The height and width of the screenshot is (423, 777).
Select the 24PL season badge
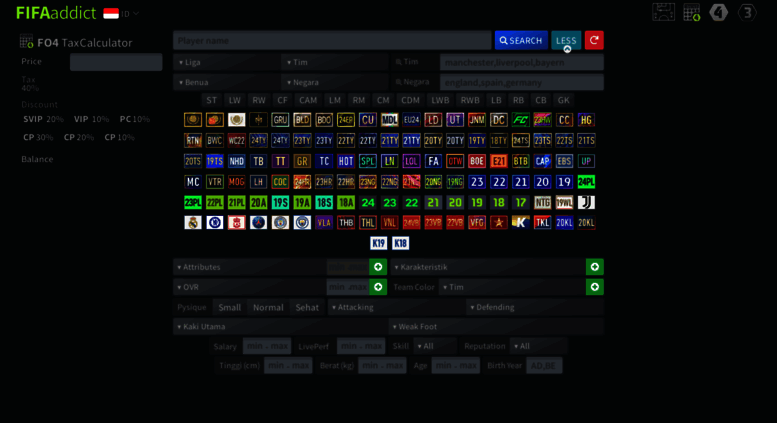(x=586, y=182)
